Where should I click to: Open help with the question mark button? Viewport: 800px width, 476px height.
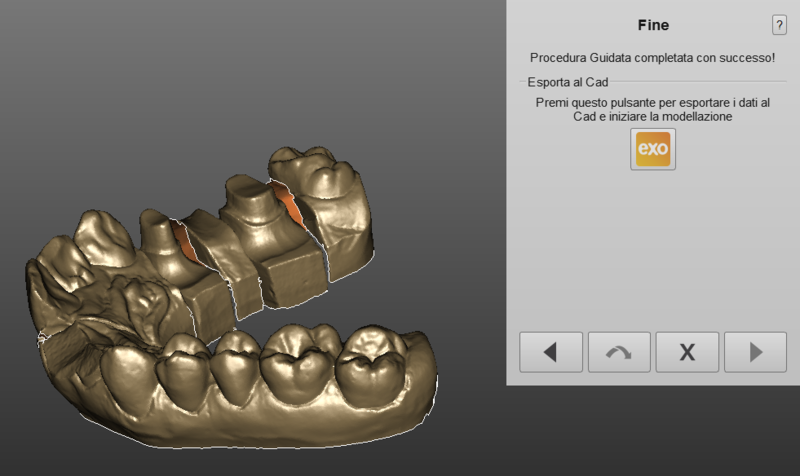pyautogui.click(x=778, y=26)
